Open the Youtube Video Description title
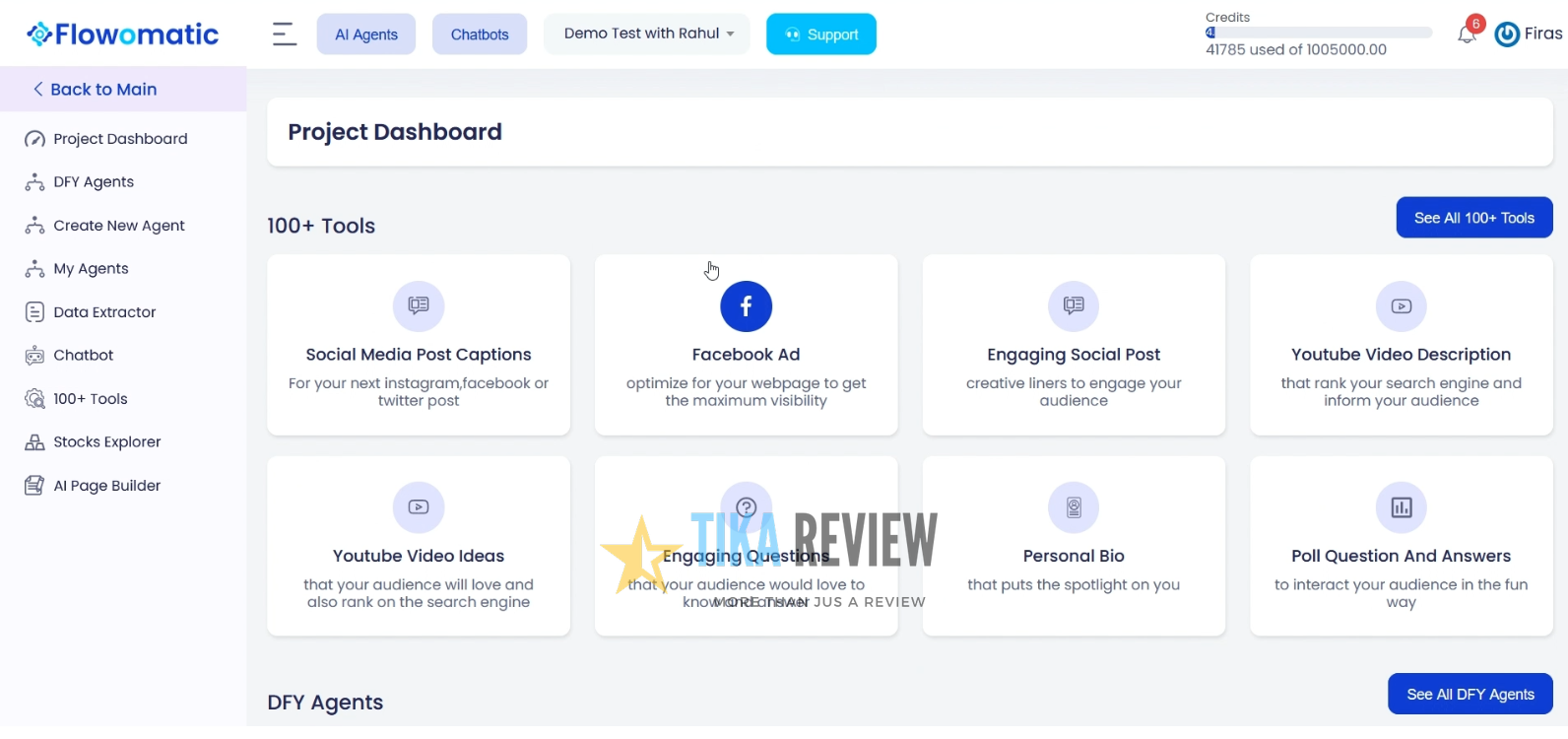 1402,355
